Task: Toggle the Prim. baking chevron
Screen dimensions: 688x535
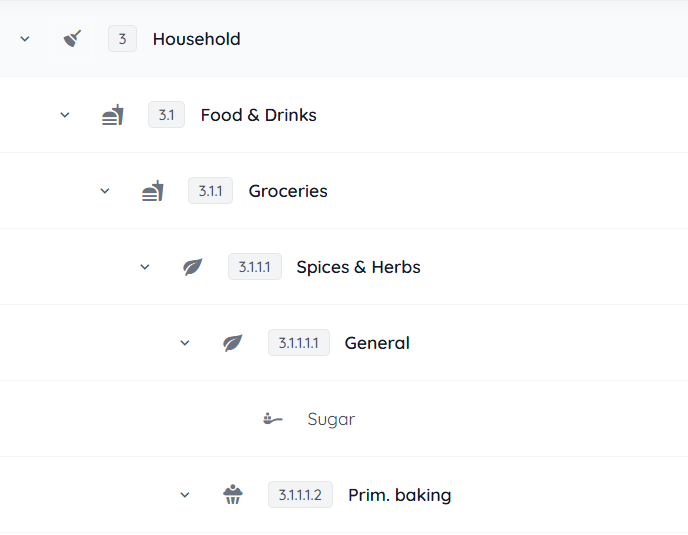Action: [185, 495]
